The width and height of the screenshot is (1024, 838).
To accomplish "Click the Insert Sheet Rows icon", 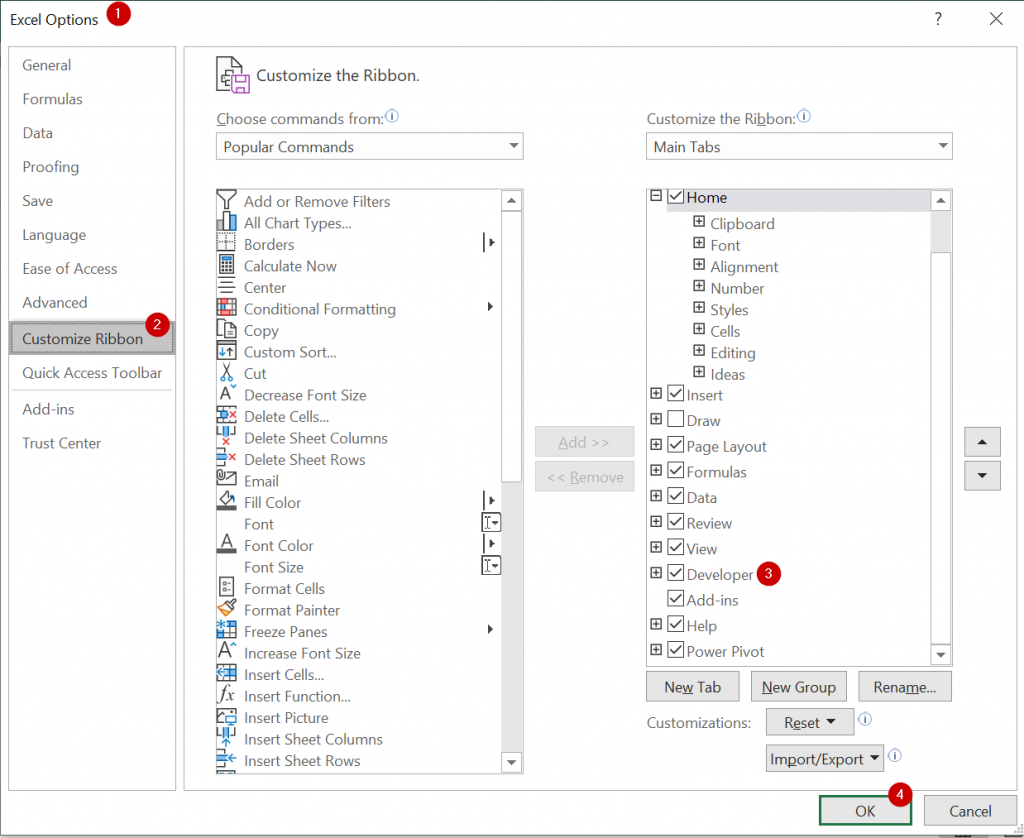I will (x=226, y=760).
